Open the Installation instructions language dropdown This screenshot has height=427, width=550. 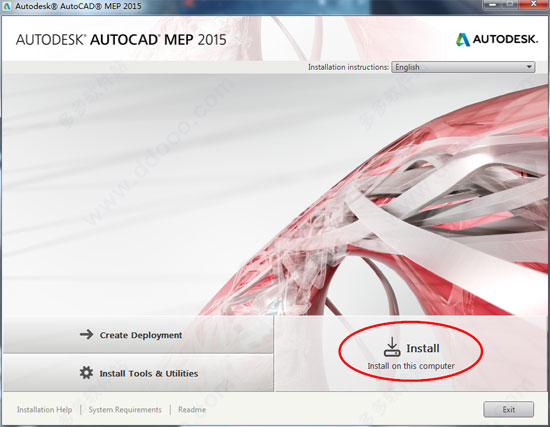tap(463, 67)
